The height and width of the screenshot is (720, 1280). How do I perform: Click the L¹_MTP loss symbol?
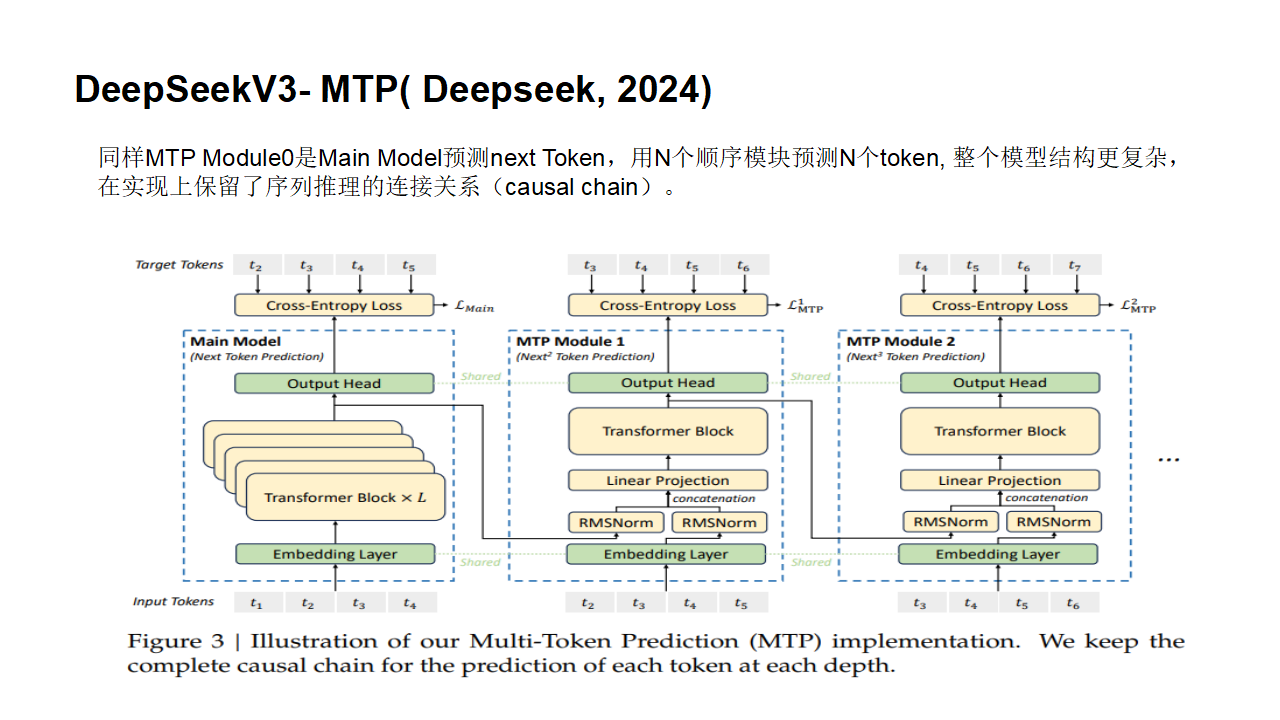coord(806,306)
